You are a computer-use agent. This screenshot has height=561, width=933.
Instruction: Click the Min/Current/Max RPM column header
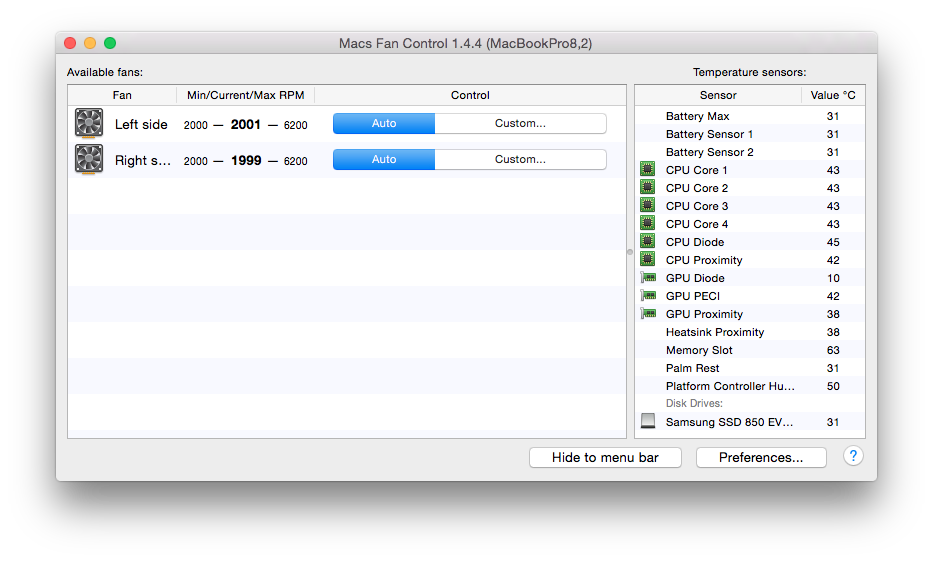pyautogui.click(x=245, y=95)
